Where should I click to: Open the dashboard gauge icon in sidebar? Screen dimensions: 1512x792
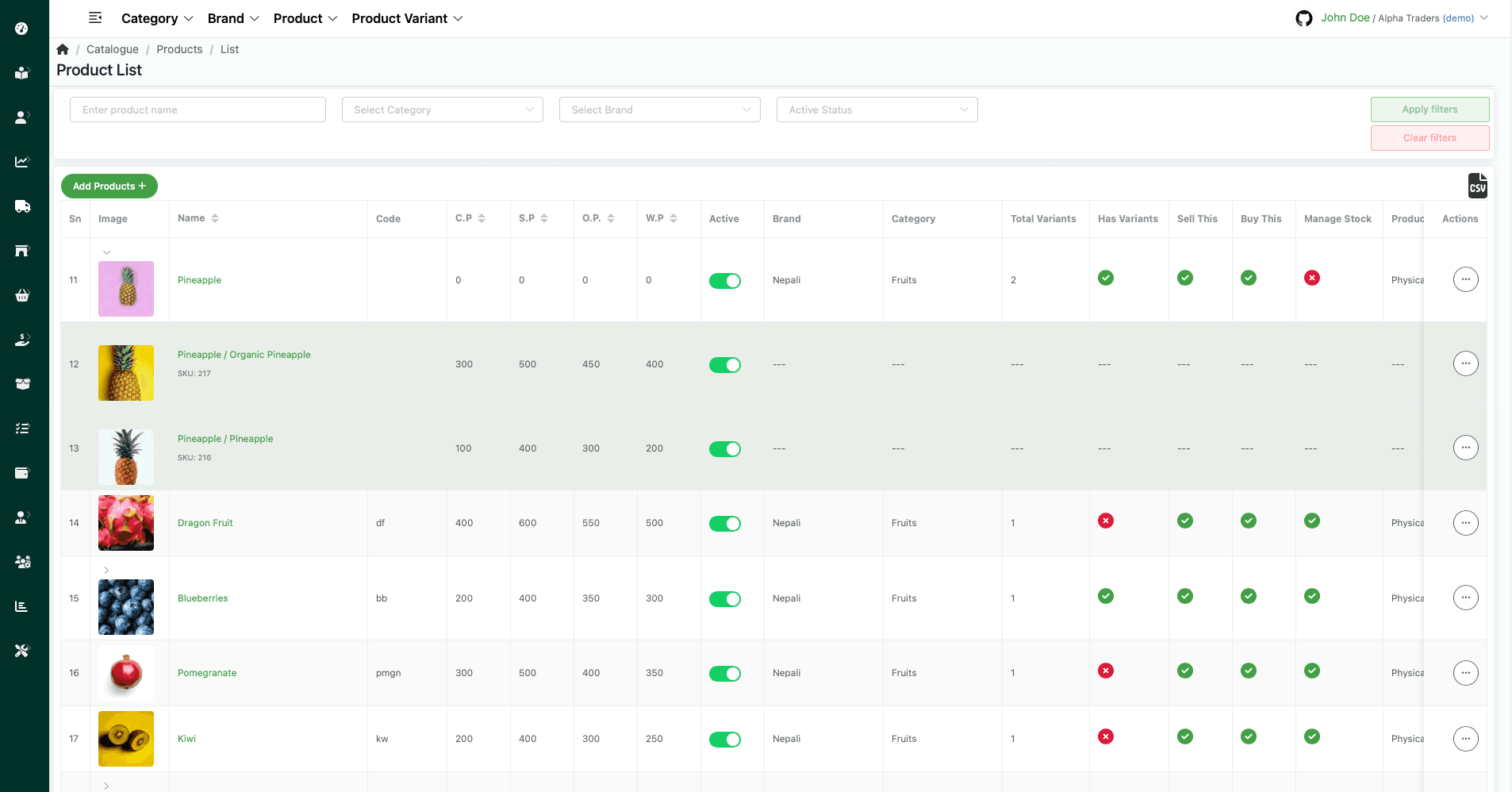(x=22, y=29)
